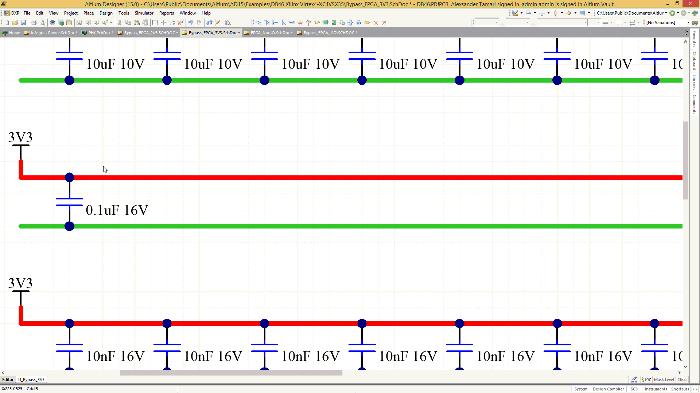Switch to the Home document tab
The width and height of the screenshot is (700, 393).
[x=12, y=33]
